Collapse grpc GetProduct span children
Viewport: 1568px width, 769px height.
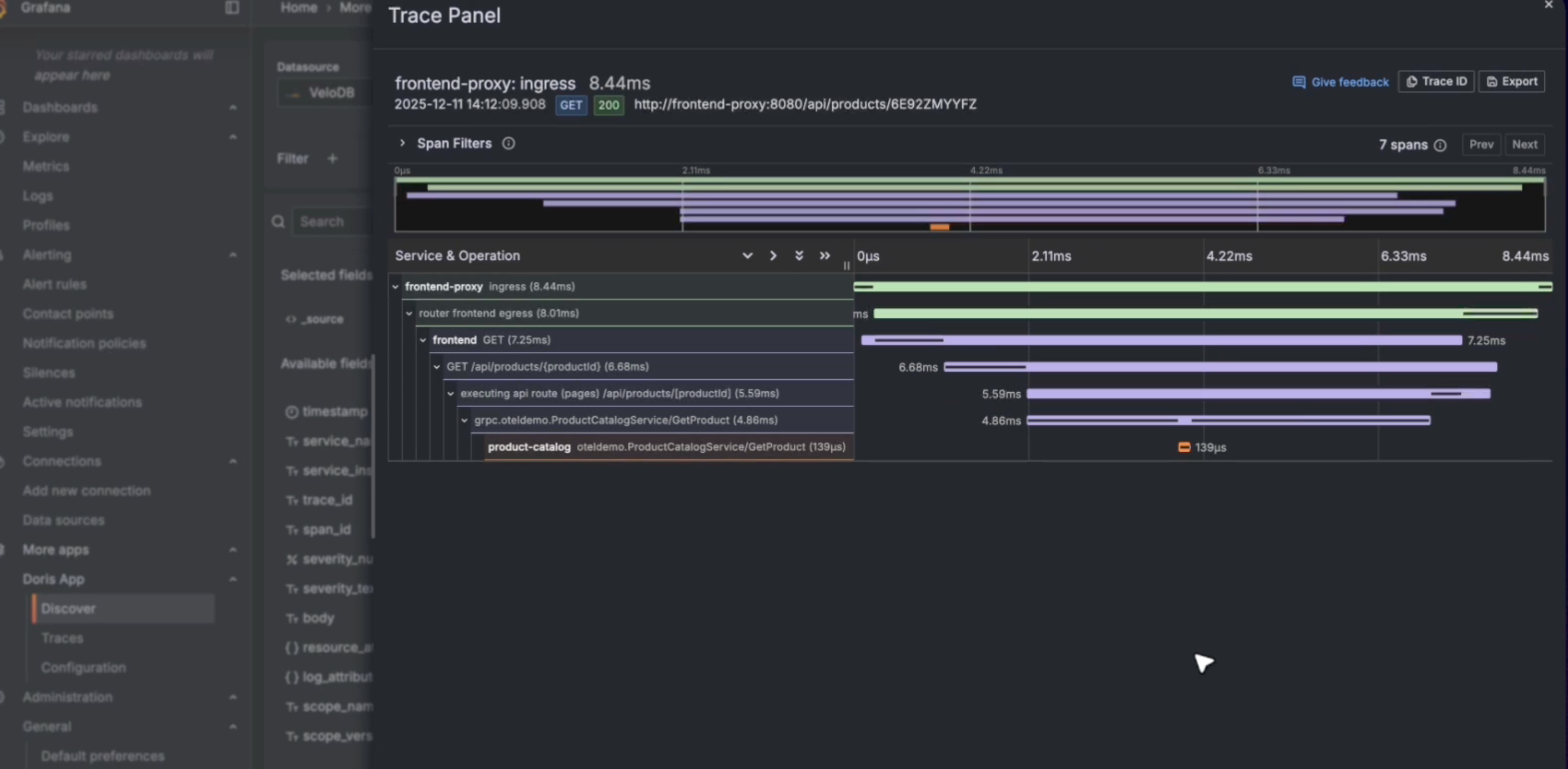point(464,421)
